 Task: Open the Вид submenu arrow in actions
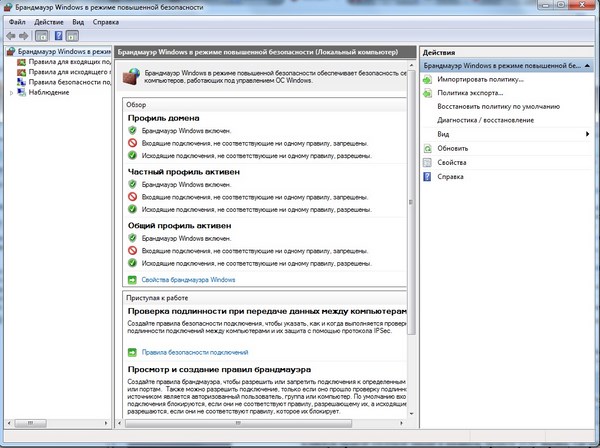pos(587,134)
